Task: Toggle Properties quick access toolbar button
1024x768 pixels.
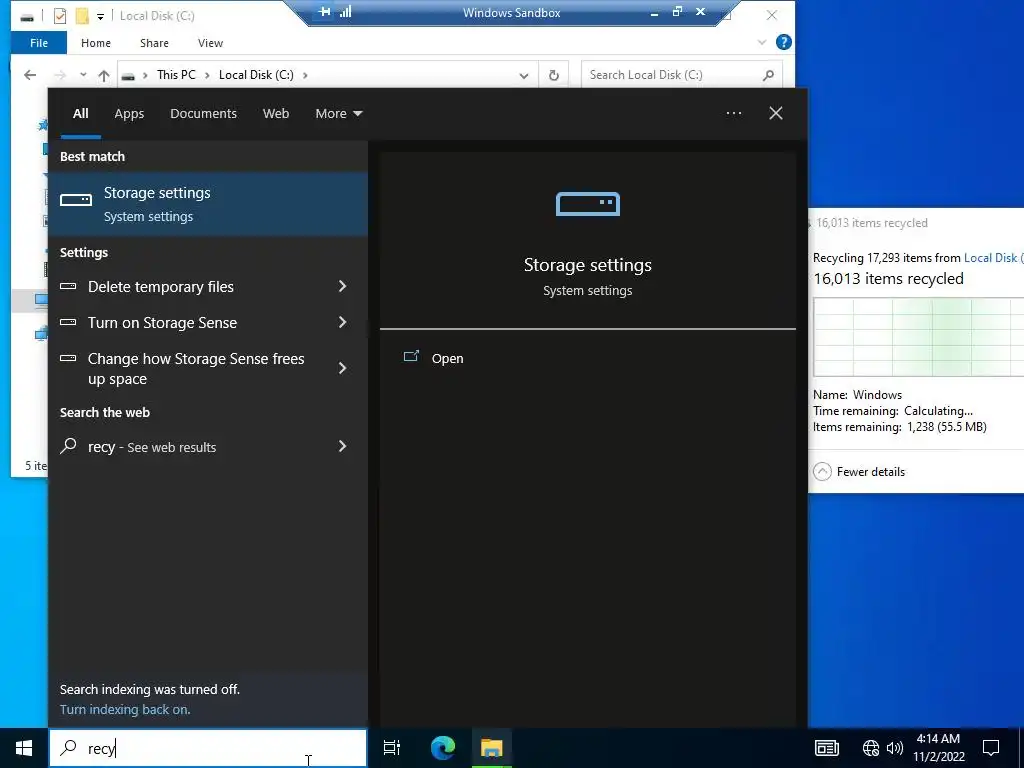Action: point(59,16)
